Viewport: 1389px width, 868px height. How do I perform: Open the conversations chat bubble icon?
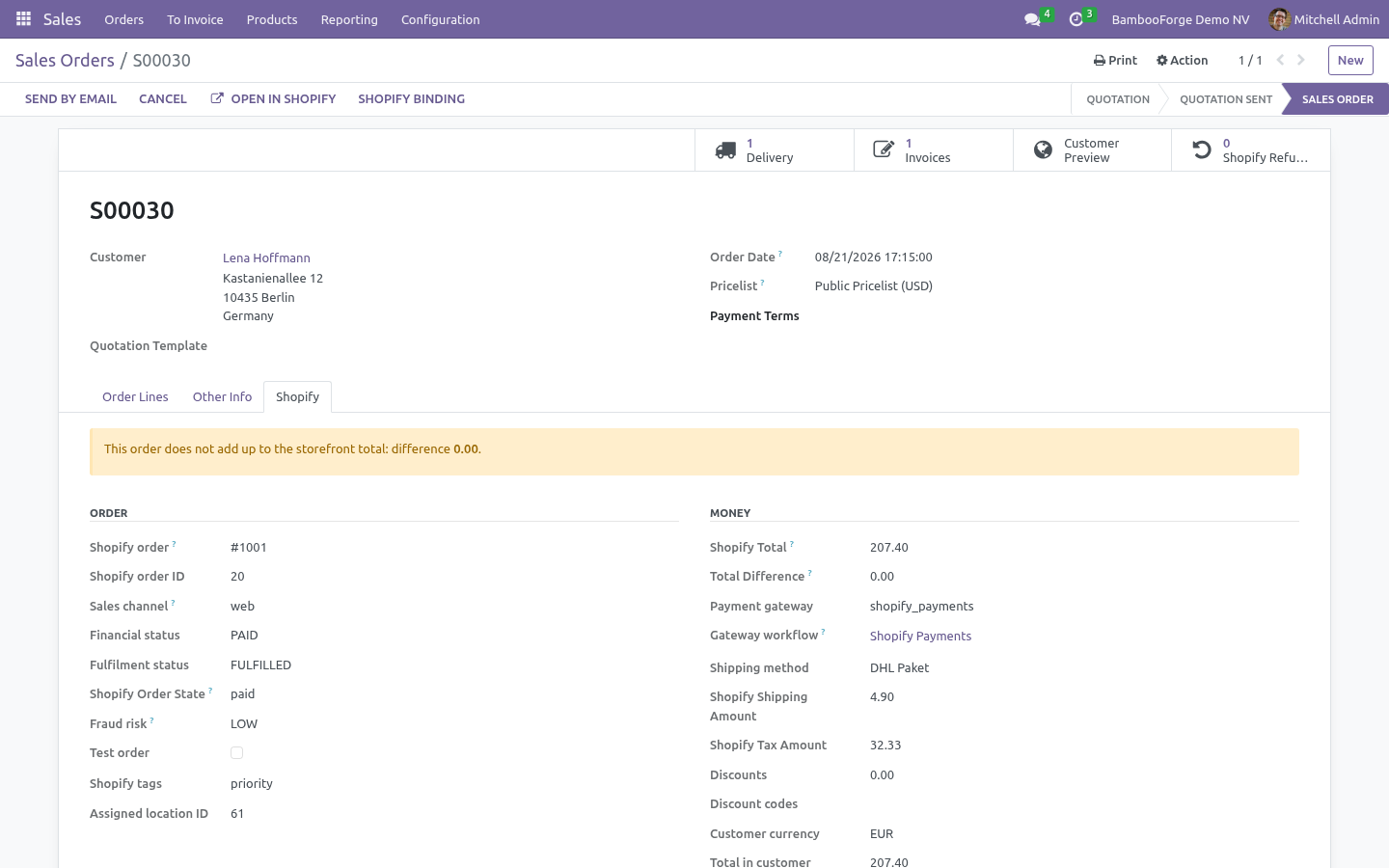point(1032,19)
